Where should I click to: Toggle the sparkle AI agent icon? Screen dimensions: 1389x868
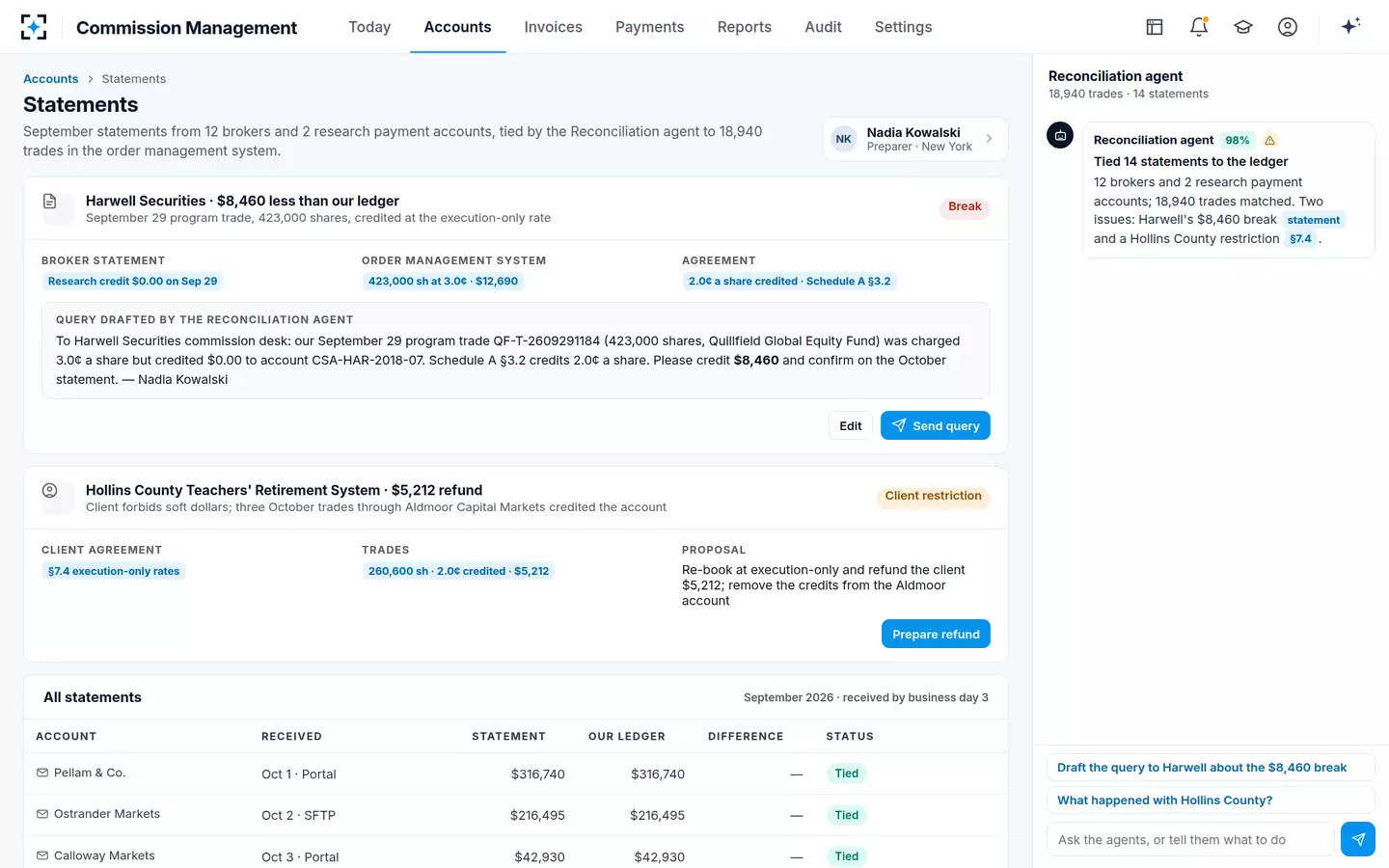pos(1350,26)
